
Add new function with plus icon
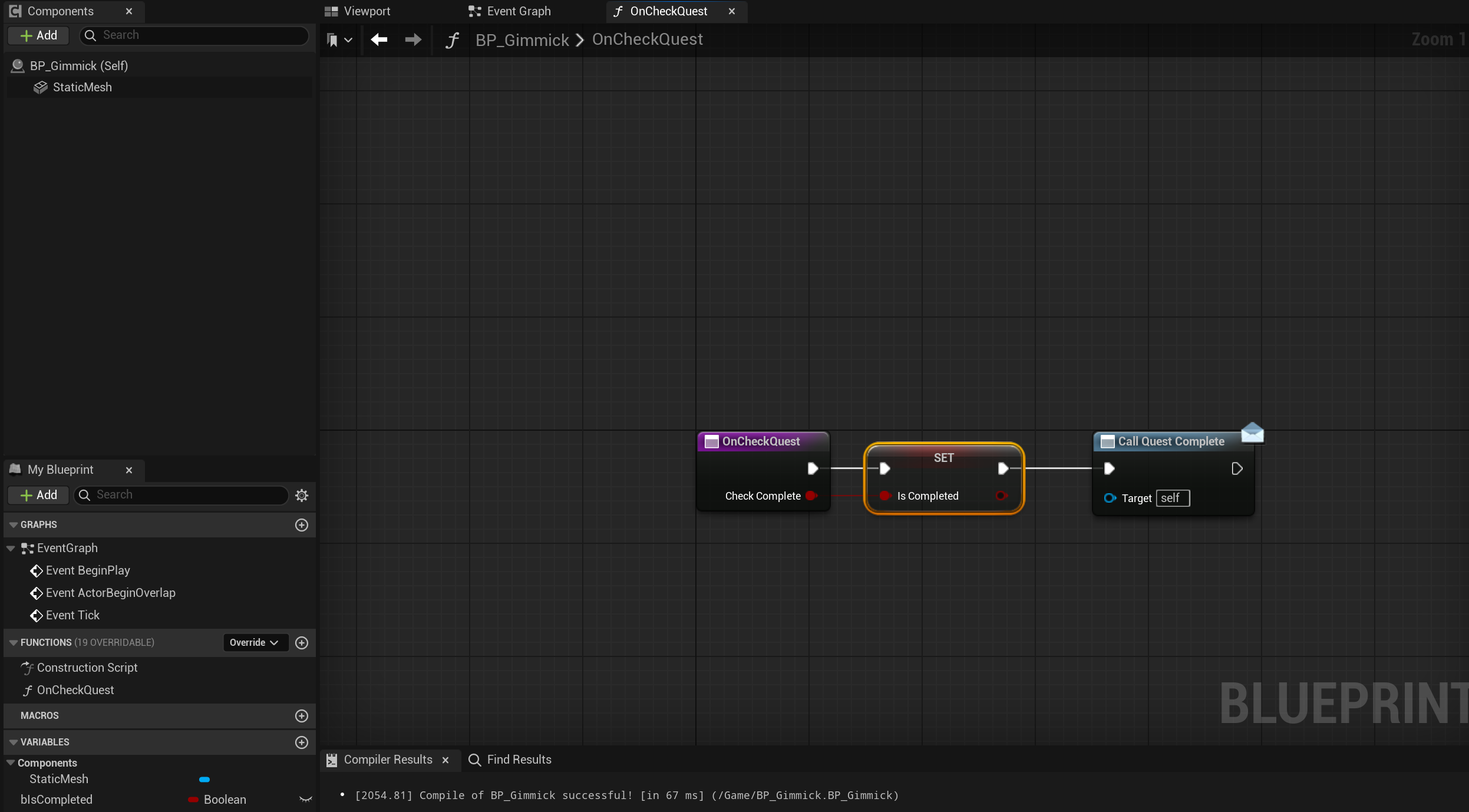[x=302, y=642]
